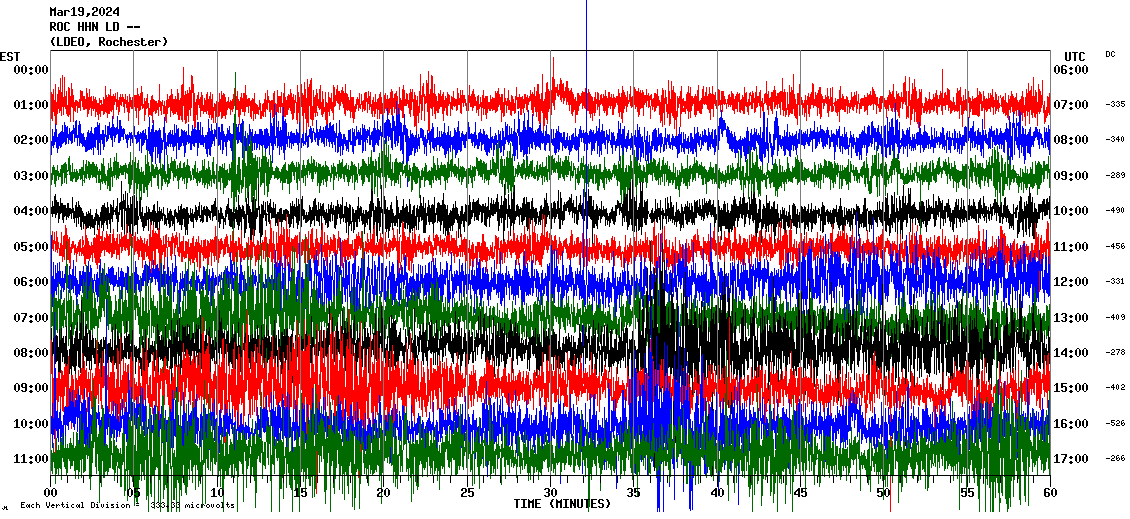Click the -490 DC offset value
The image size is (1130, 519).
point(1115,211)
